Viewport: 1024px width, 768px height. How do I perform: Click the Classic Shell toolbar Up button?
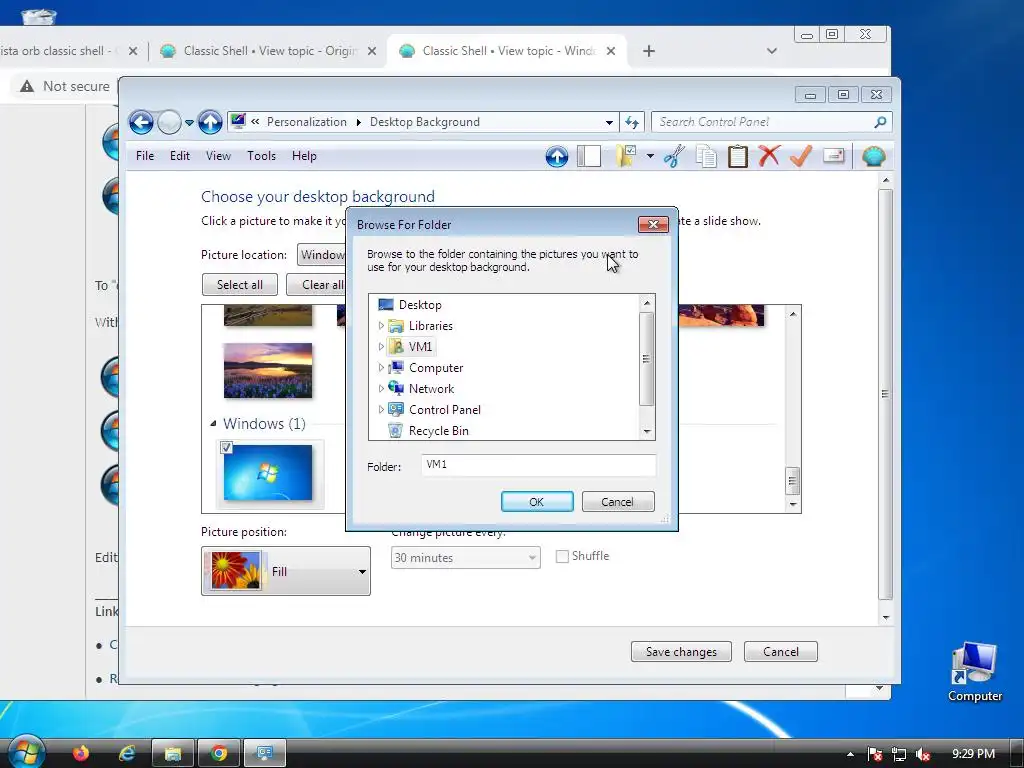click(x=556, y=157)
